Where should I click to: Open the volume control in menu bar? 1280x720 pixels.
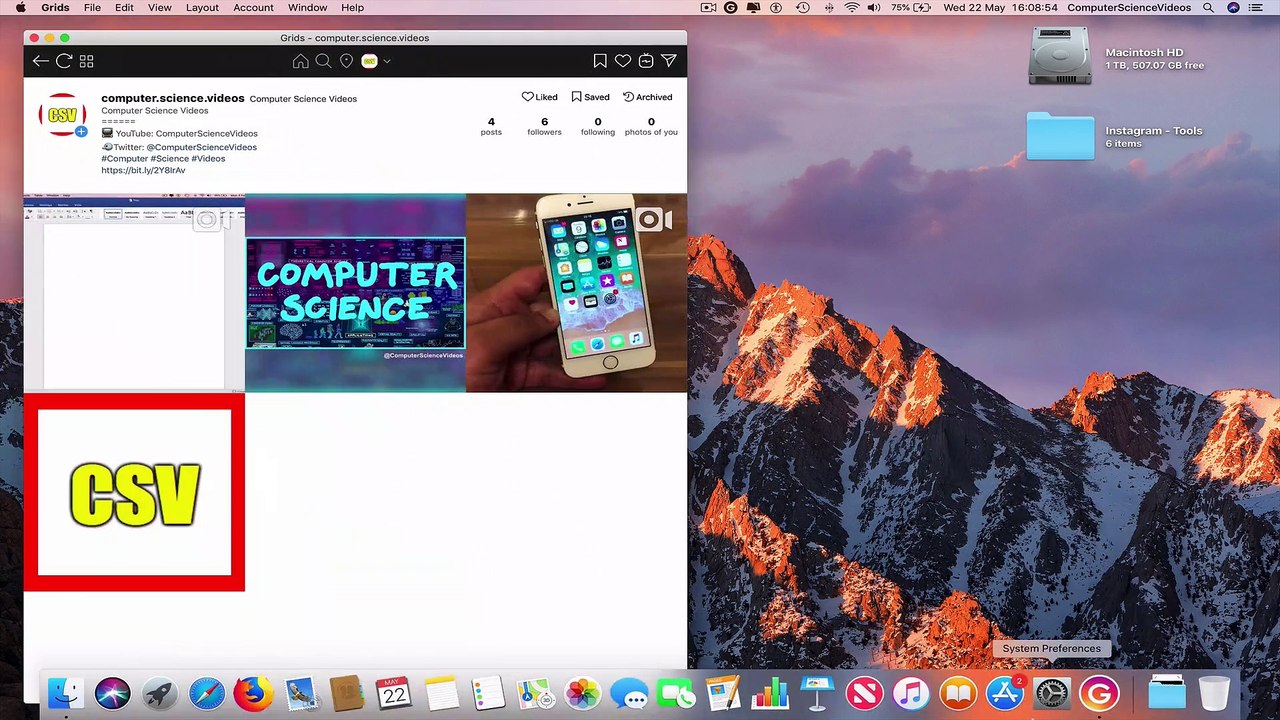tap(874, 8)
